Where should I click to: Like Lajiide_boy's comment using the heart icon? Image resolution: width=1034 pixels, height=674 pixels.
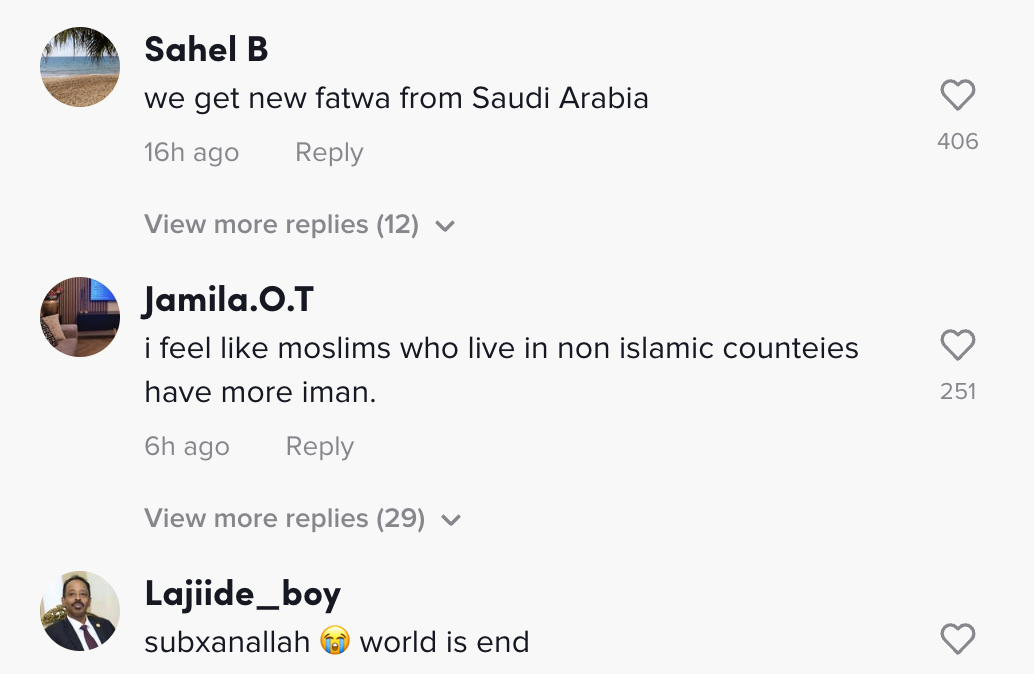click(x=958, y=639)
